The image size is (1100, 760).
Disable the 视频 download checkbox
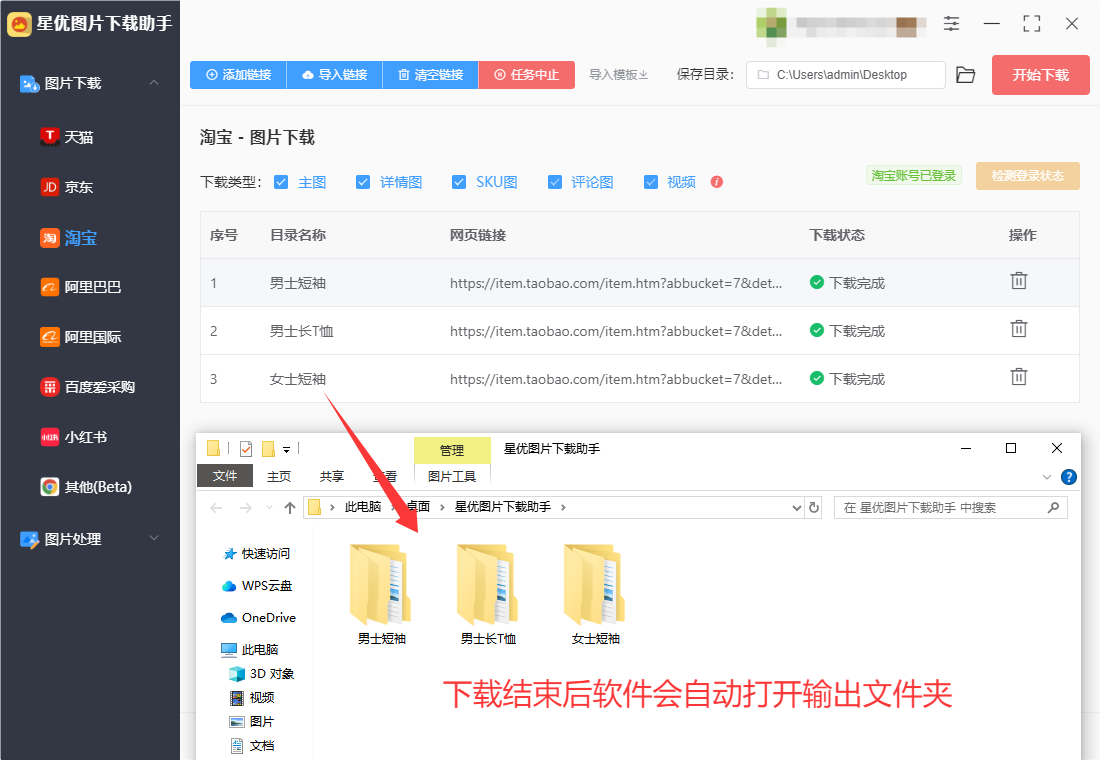tap(651, 182)
